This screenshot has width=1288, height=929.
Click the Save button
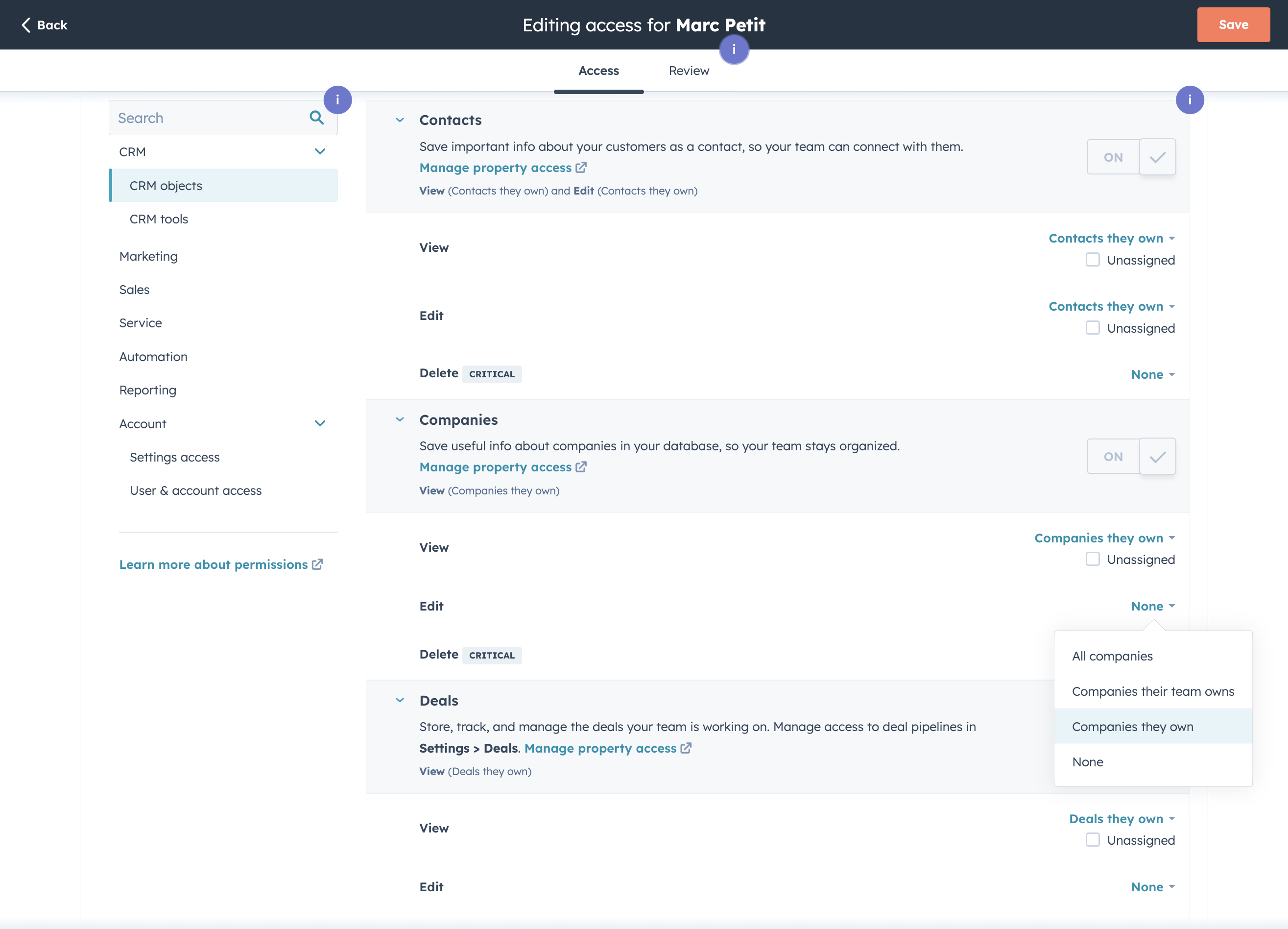1234,24
